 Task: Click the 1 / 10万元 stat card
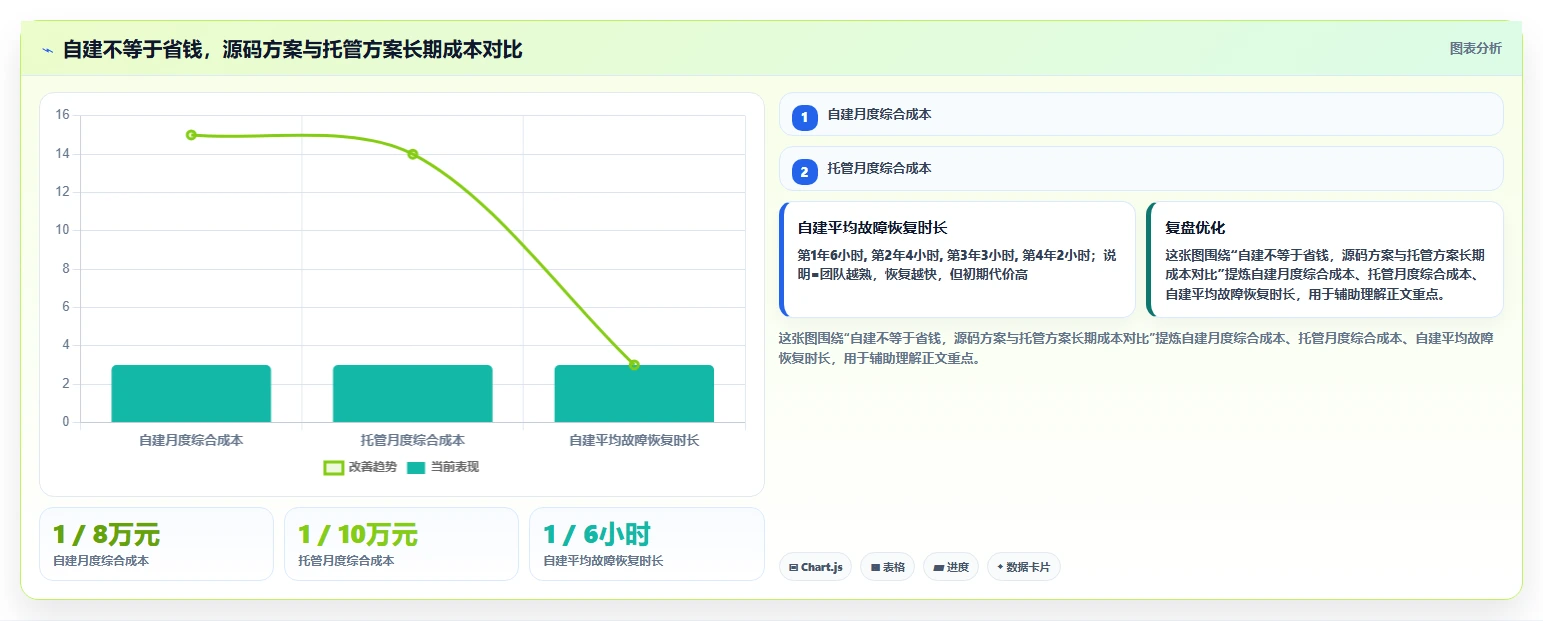point(401,544)
